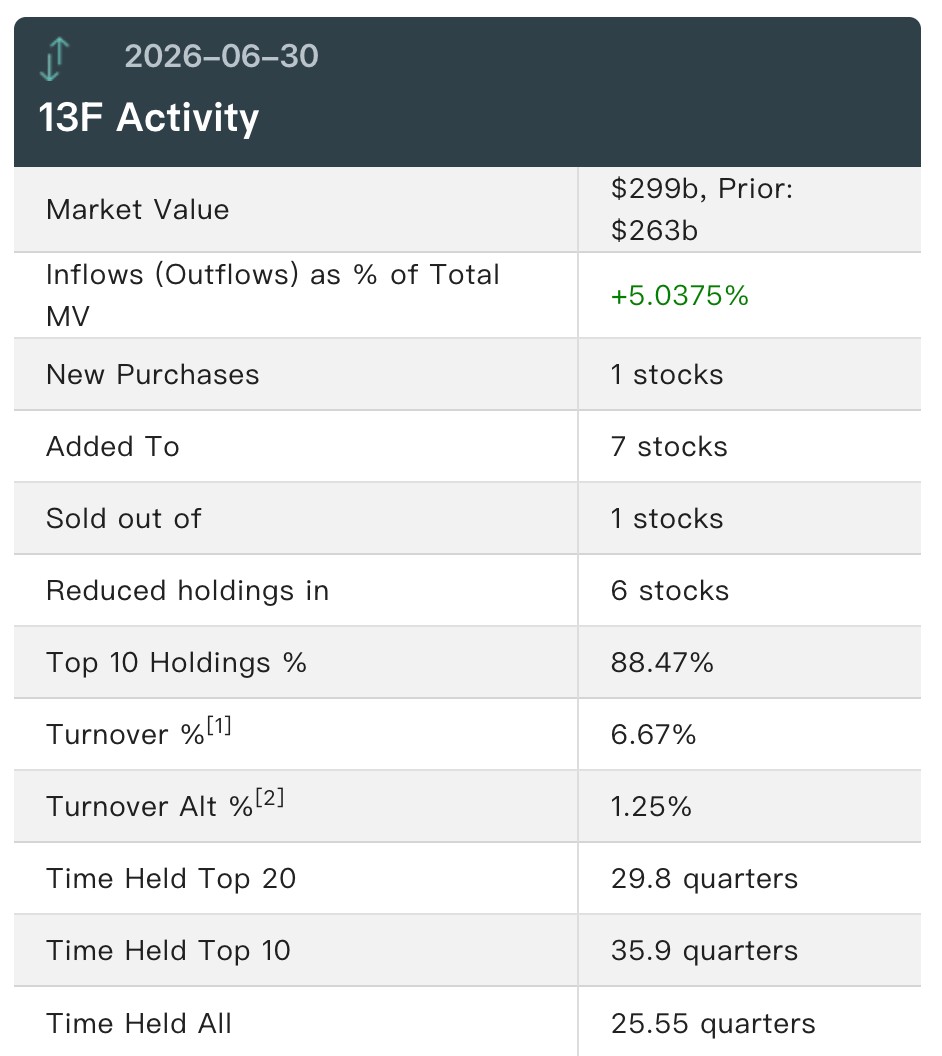Click the 88.47% holdings value
942x1056 pixels.
(662, 663)
